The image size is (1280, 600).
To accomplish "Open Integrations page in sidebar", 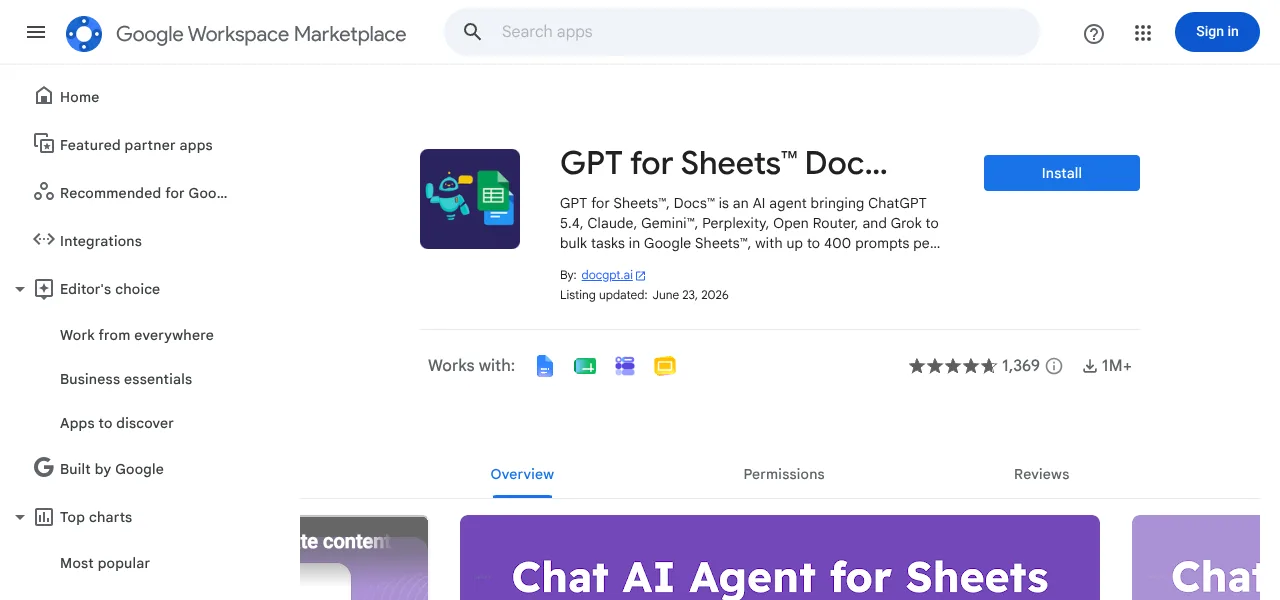I will click(x=101, y=241).
